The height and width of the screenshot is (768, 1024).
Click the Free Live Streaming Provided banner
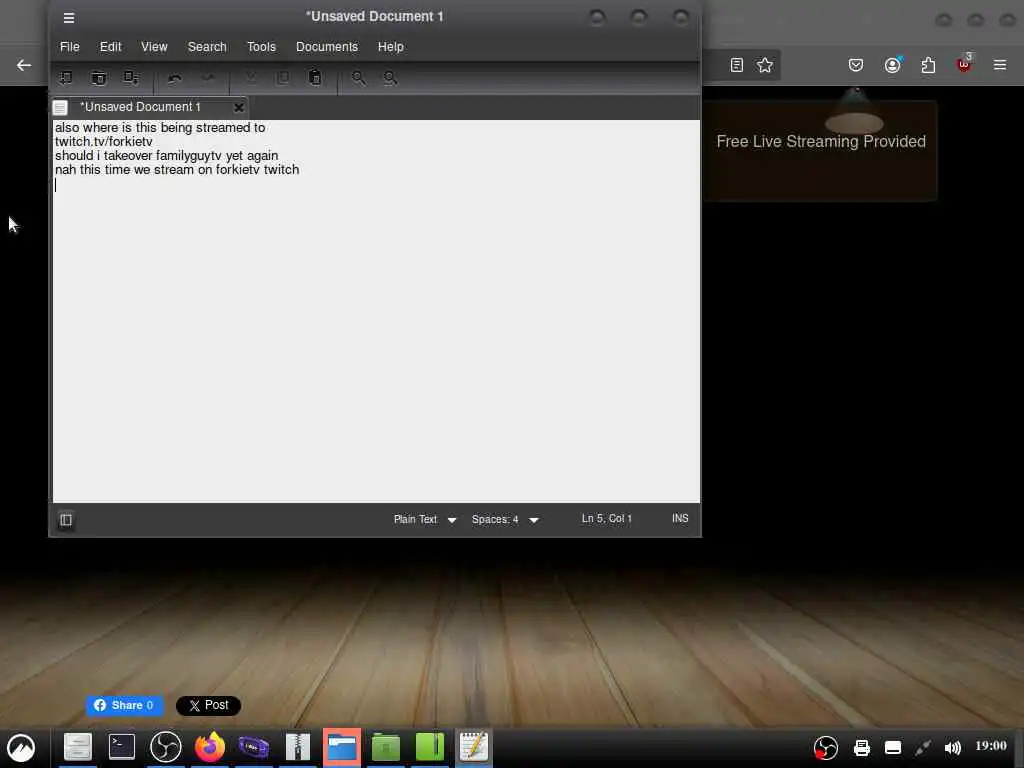click(x=821, y=142)
